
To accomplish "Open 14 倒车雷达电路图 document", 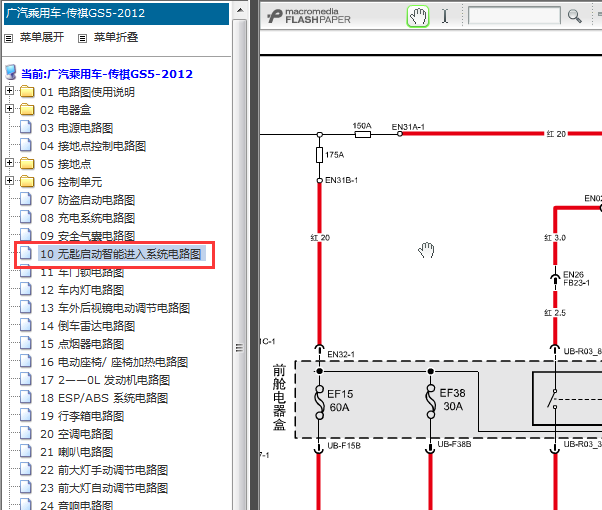I will [x=88, y=326].
